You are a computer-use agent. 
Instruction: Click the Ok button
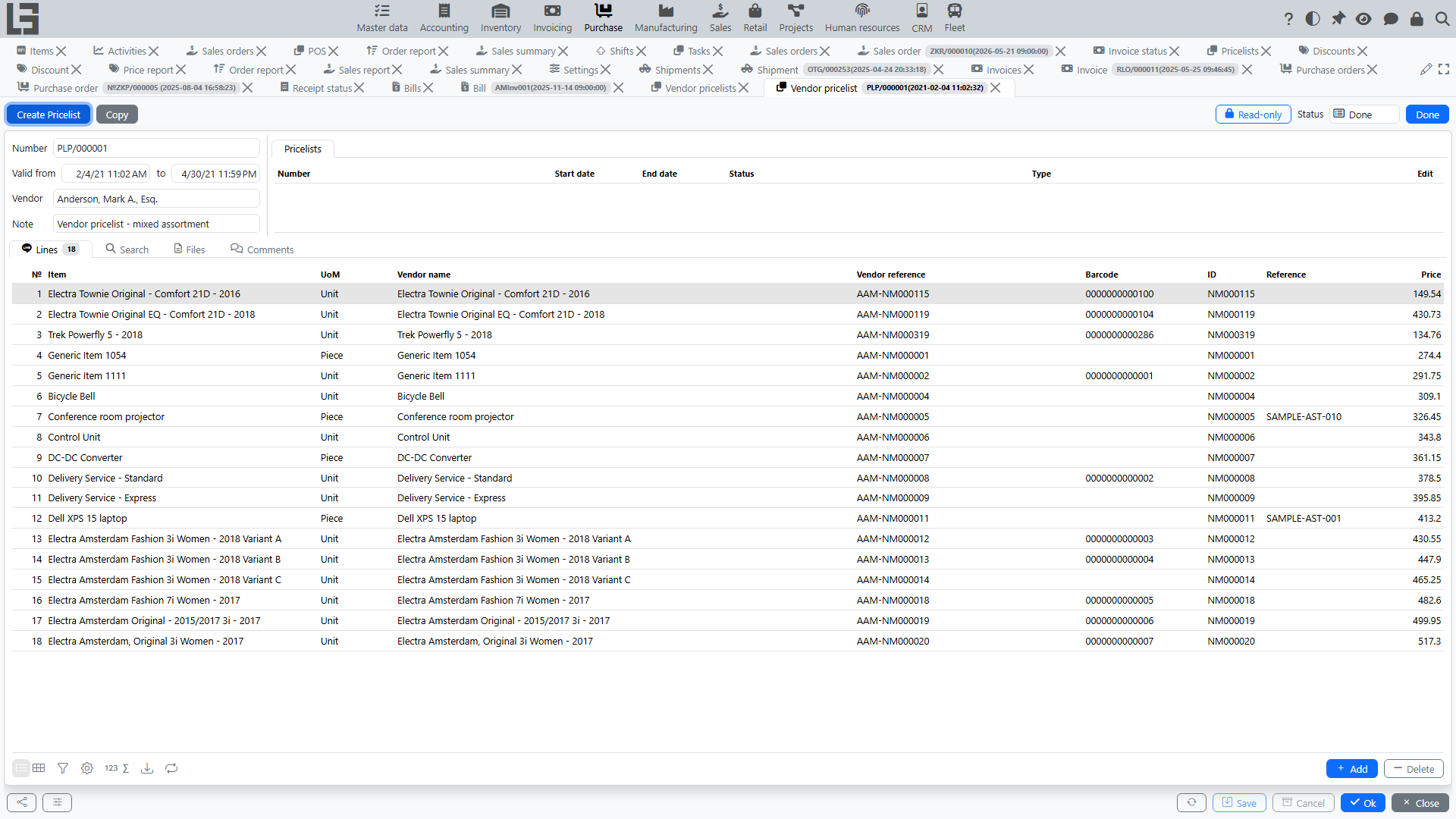tap(1363, 802)
